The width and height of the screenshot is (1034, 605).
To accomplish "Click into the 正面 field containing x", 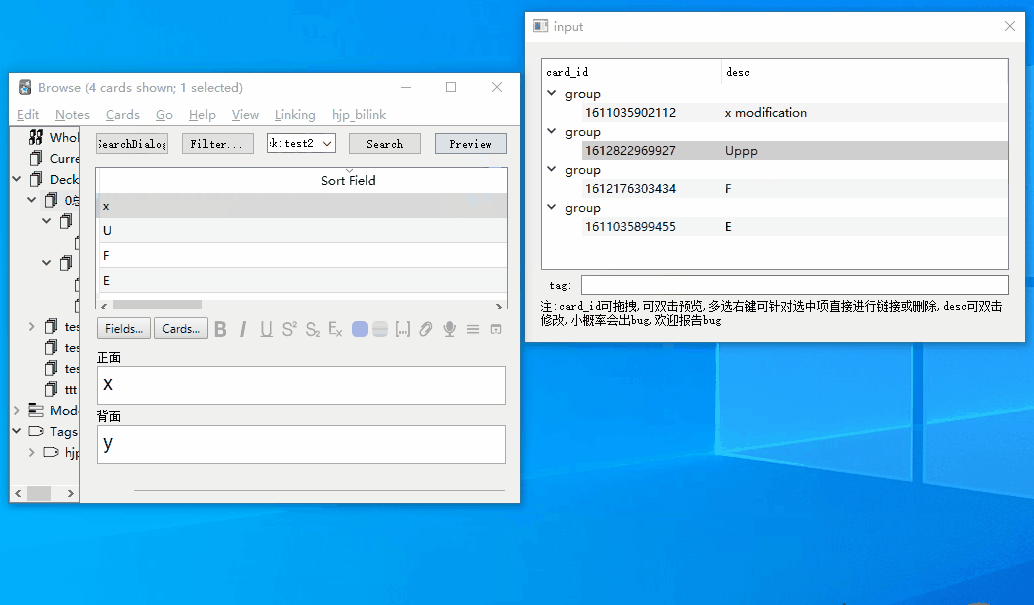I will [301, 385].
